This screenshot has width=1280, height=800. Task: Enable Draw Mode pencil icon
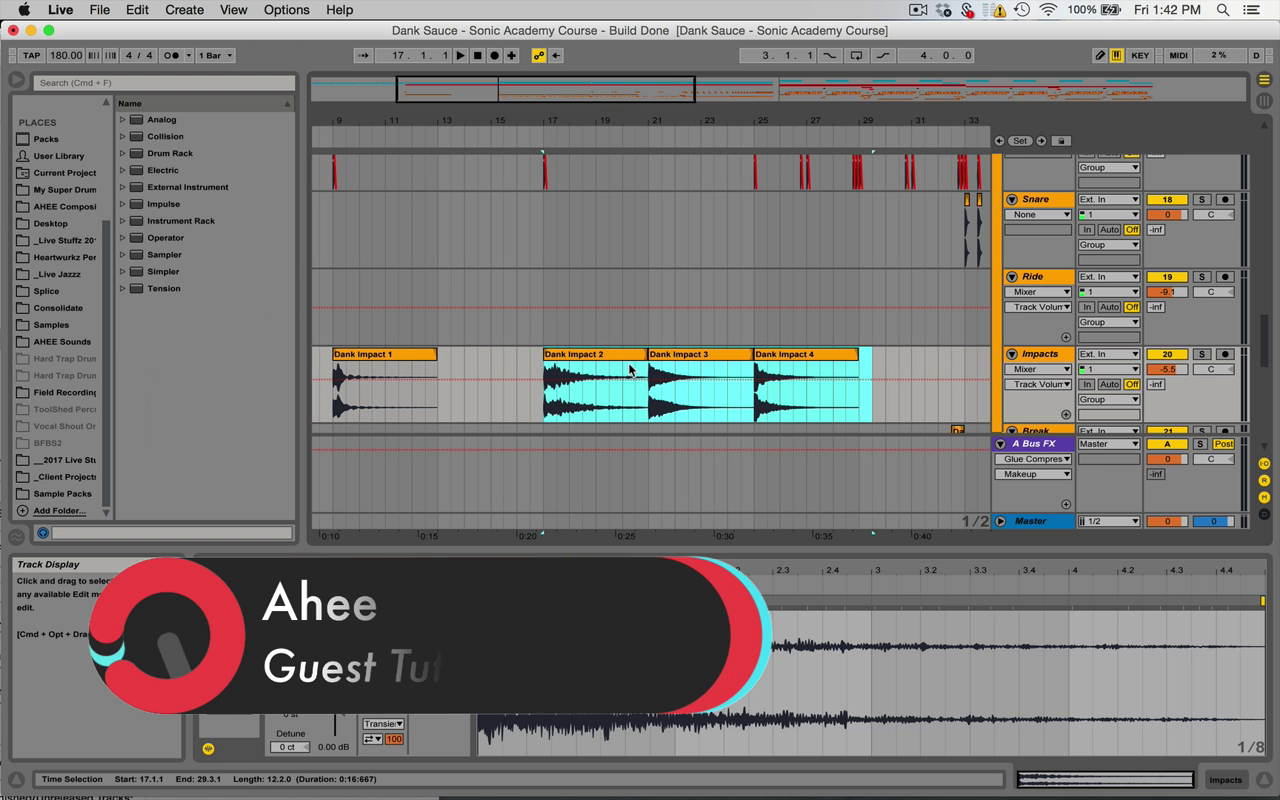tap(1100, 56)
